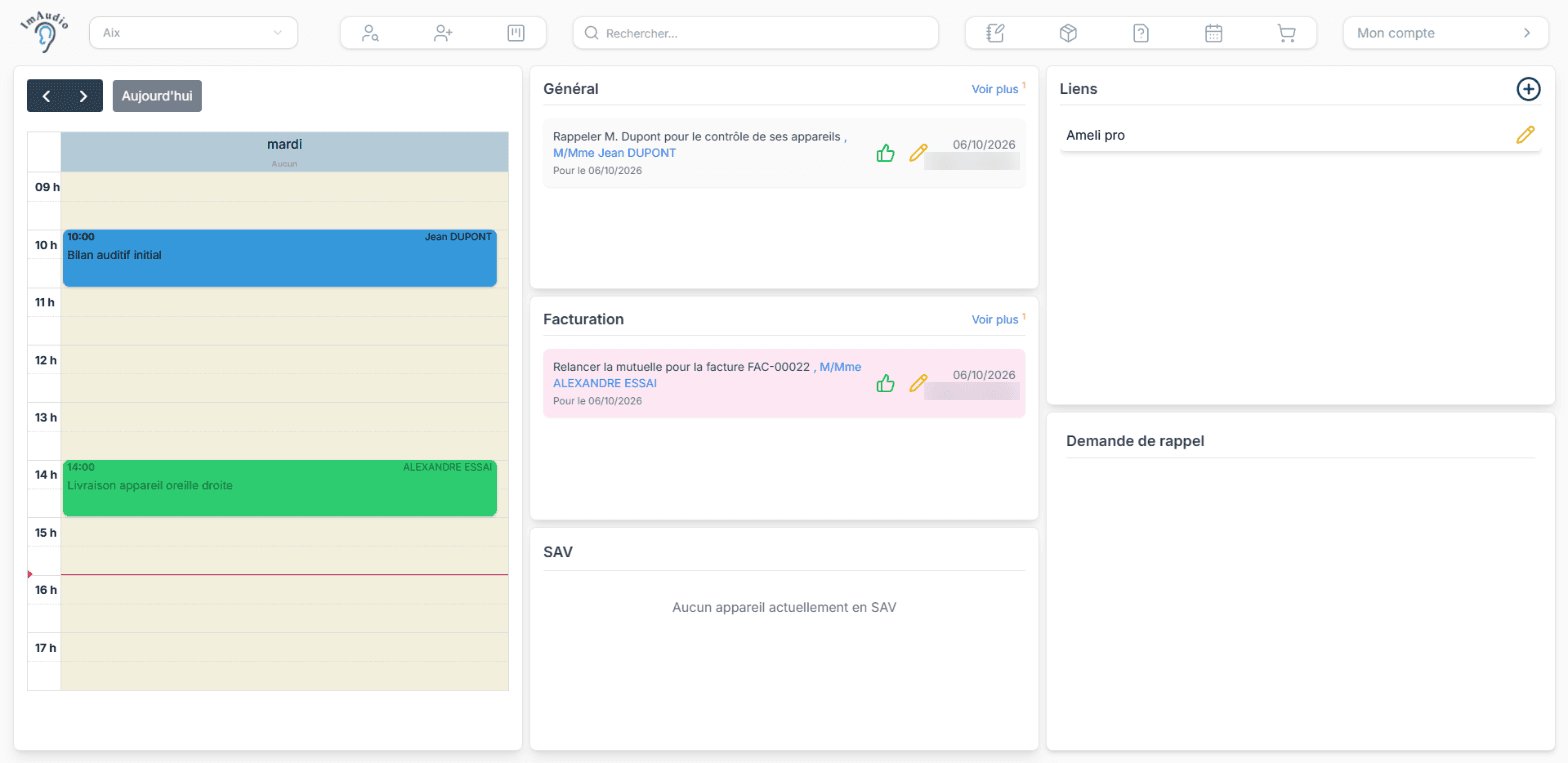
Task: Click Voir plus in the Facturation panel
Action: 995,320
